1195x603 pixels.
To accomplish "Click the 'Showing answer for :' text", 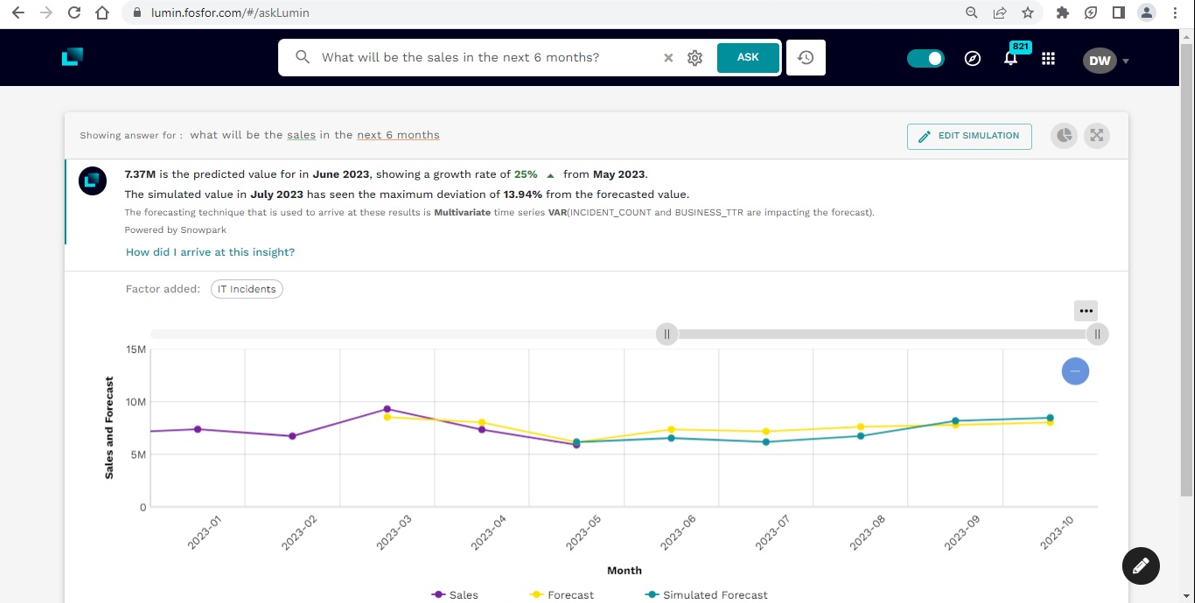I will pos(131,136).
